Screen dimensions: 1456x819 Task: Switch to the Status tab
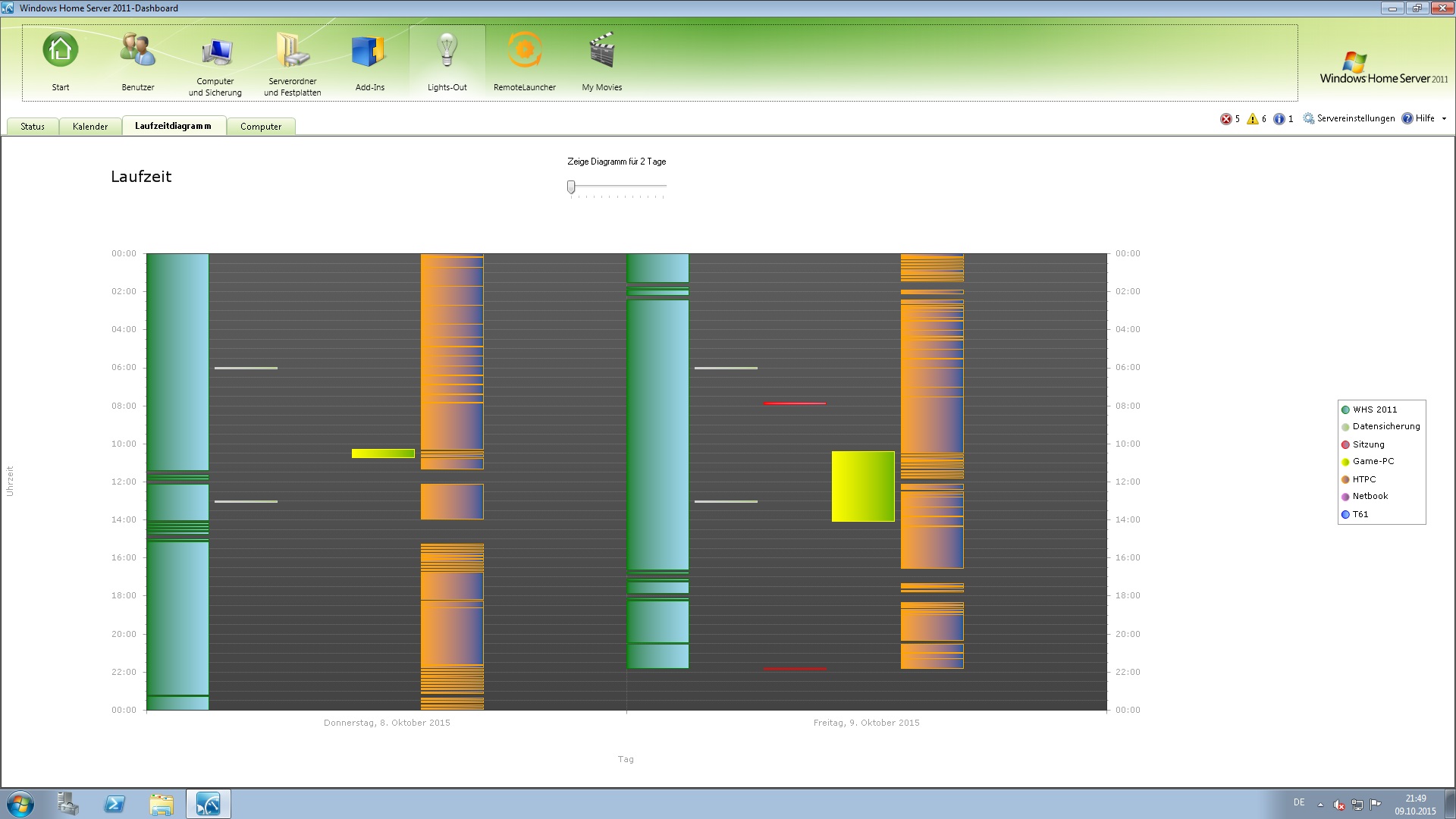[x=35, y=126]
